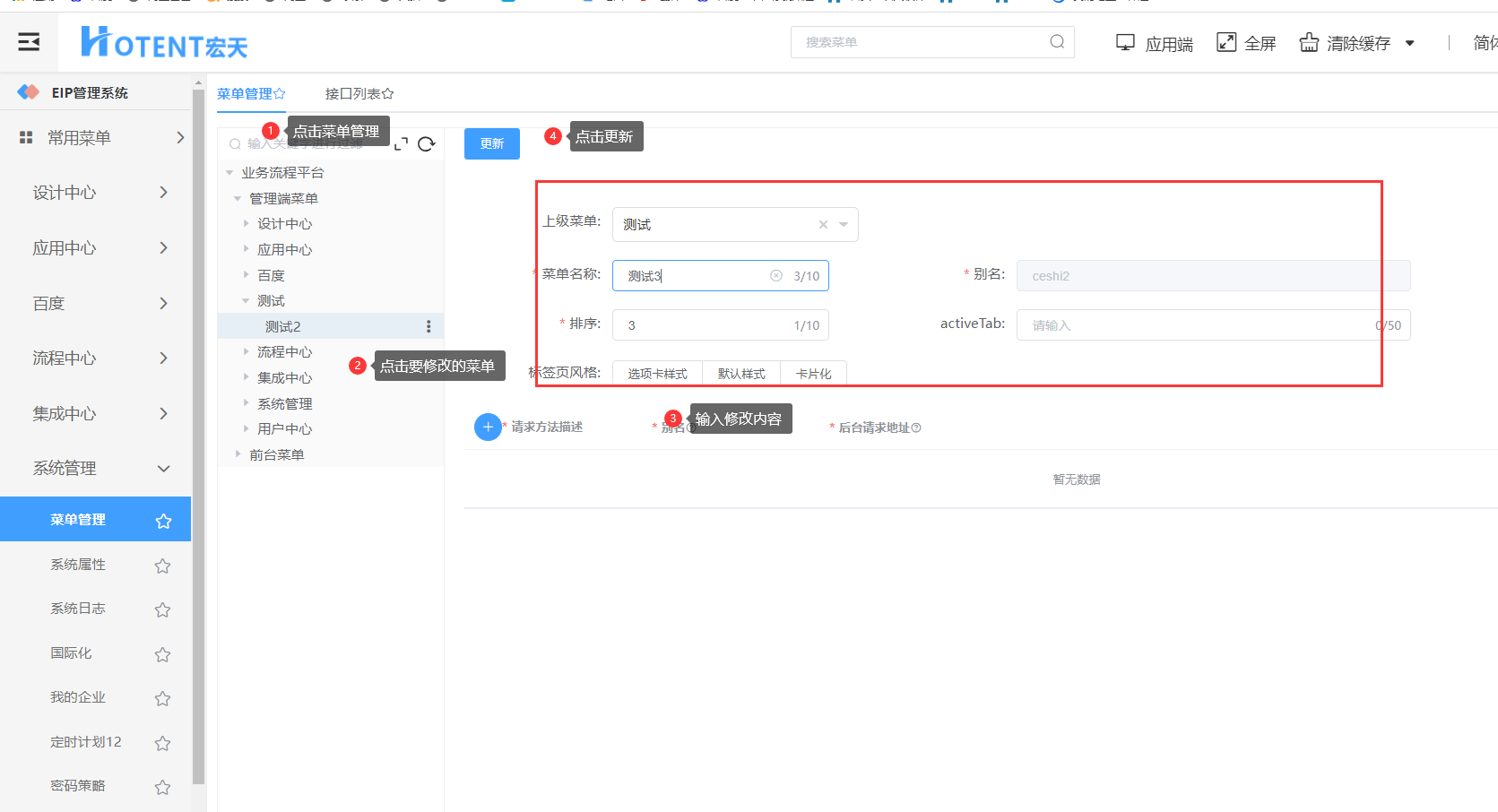Click the search magnifier icon in top bar
Image resolution: width=1498 pixels, height=812 pixels.
1057,41
